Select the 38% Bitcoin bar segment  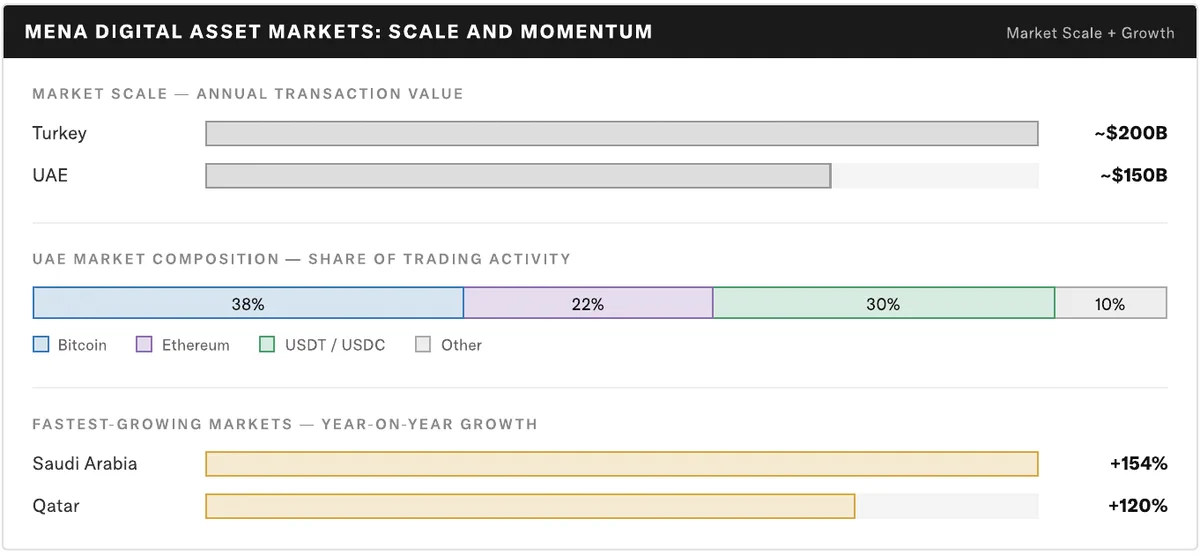tap(248, 303)
